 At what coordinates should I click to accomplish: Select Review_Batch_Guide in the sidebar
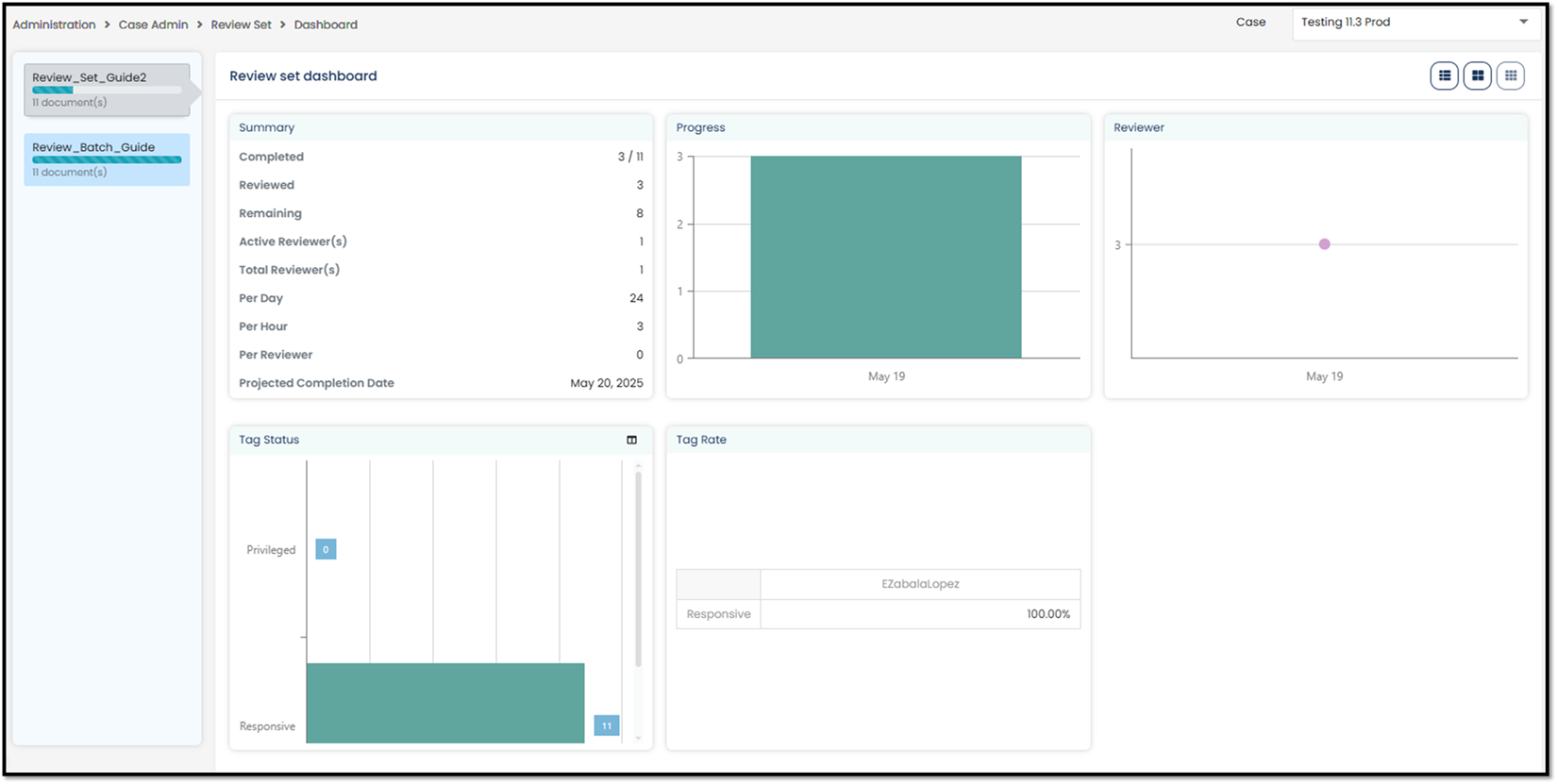[93, 147]
